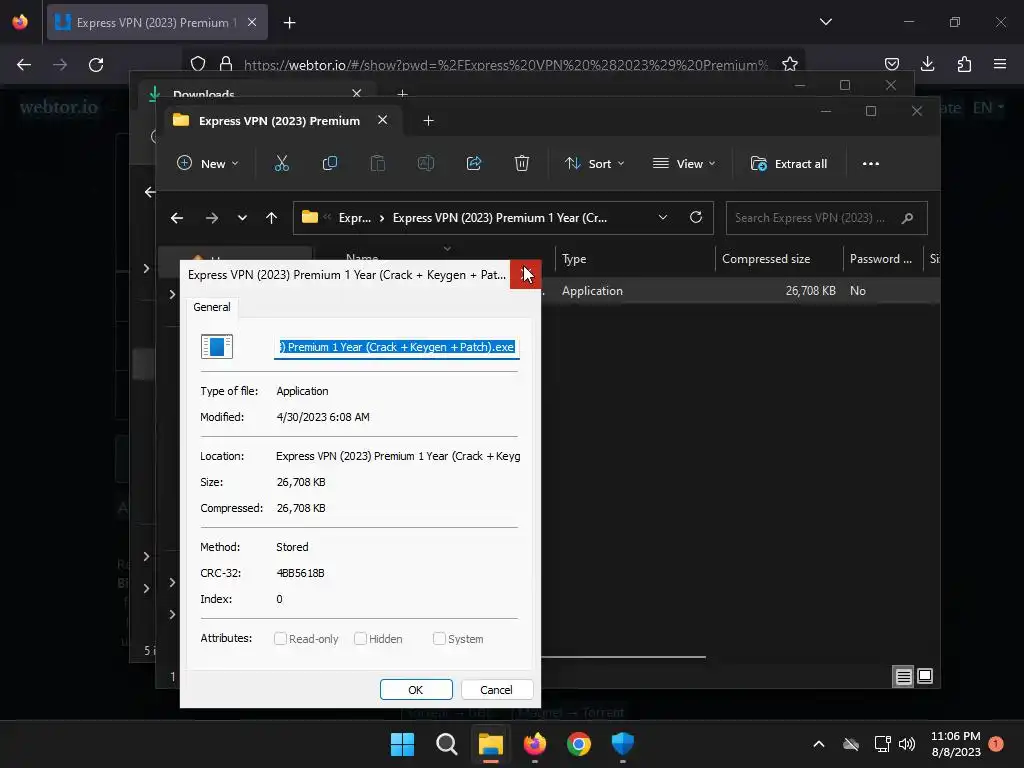The width and height of the screenshot is (1024, 768).
Task: Switch to details view layout icon
Action: click(903, 677)
